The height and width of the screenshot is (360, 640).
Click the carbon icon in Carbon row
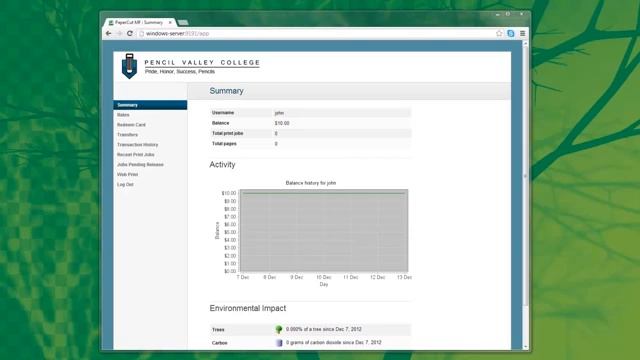tap(279, 342)
